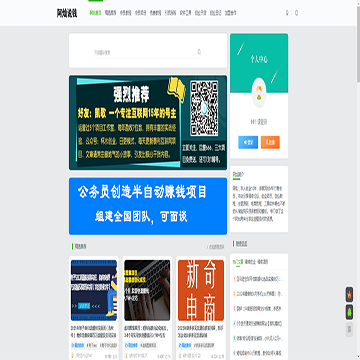Click the search magnifier icon in the top header
The width and height of the screenshot is (360, 360).
pos(297,13)
